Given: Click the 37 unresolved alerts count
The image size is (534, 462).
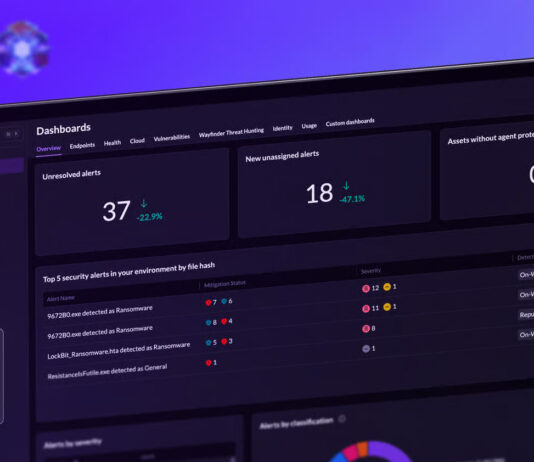Looking at the screenshot, I should coord(116,211).
